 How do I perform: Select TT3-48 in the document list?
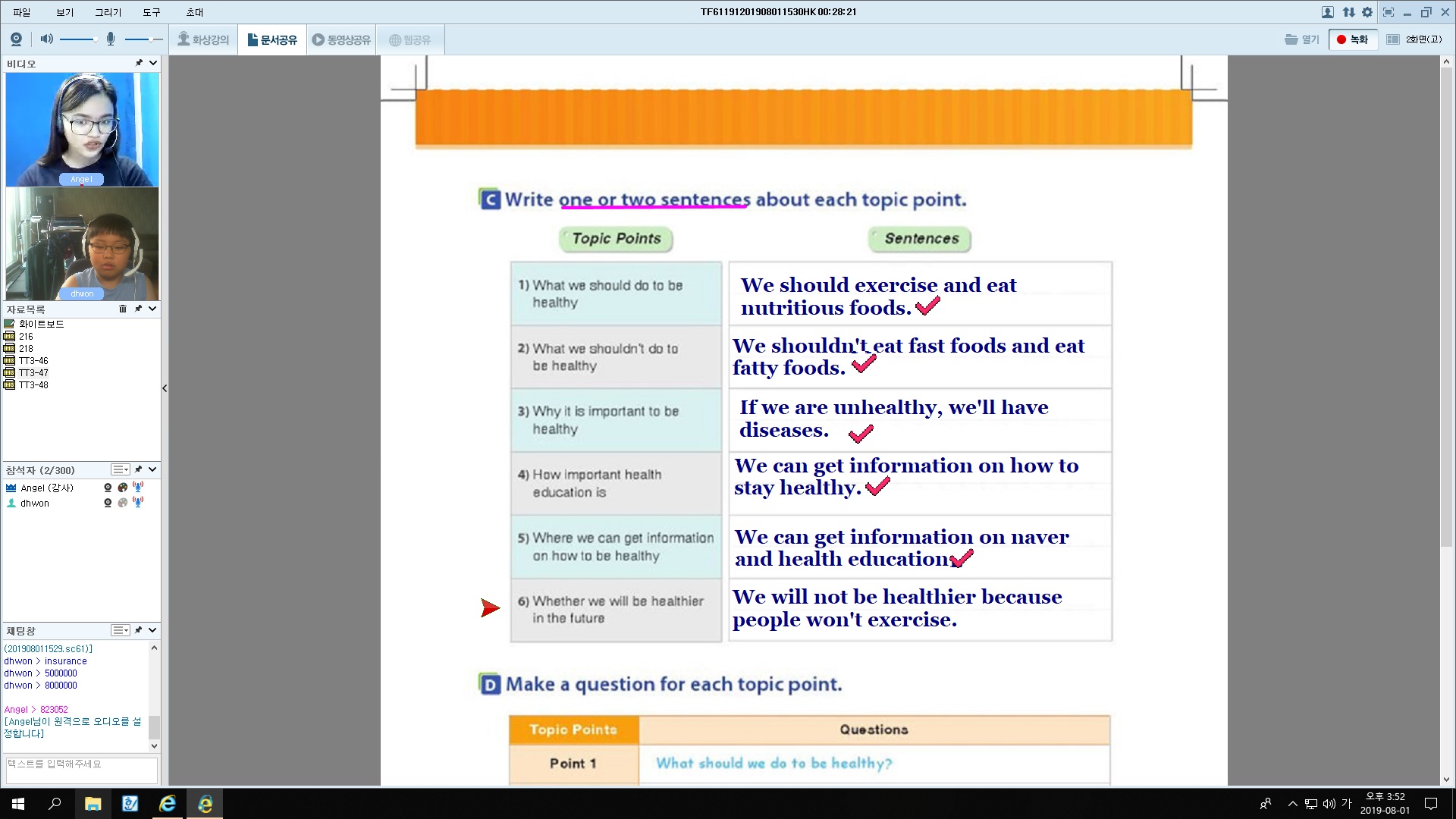tap(33, 385)
